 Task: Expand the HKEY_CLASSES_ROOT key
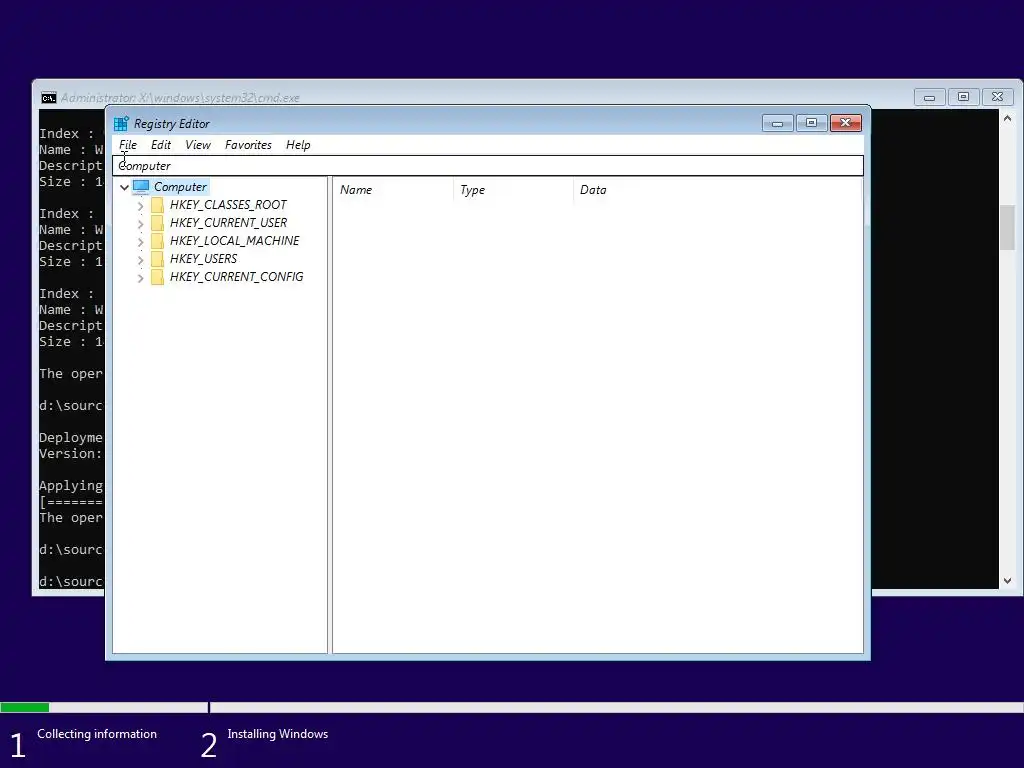140,206
